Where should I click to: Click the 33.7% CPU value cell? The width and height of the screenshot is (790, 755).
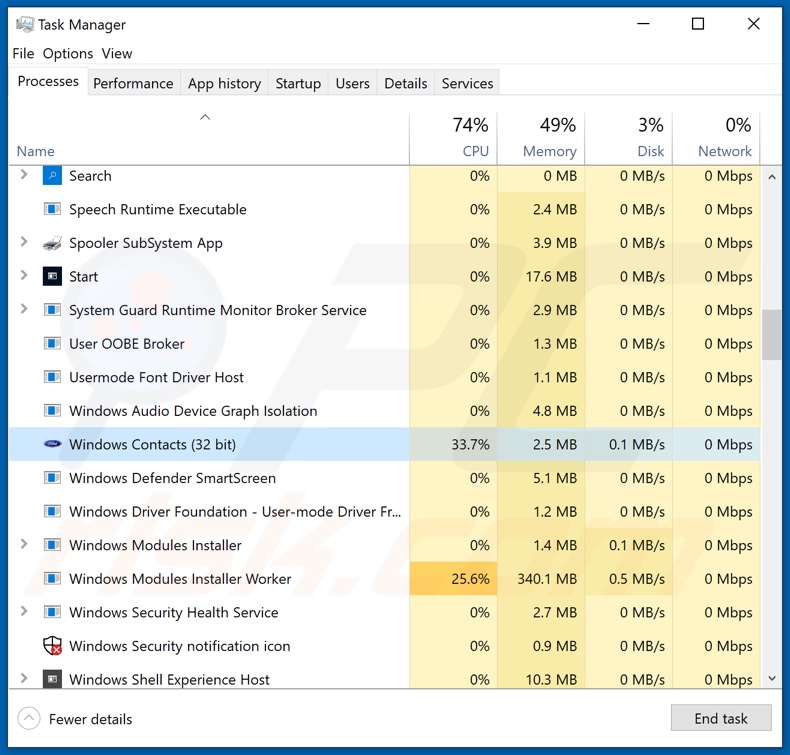pyautogui.click(x=453, y=444)
